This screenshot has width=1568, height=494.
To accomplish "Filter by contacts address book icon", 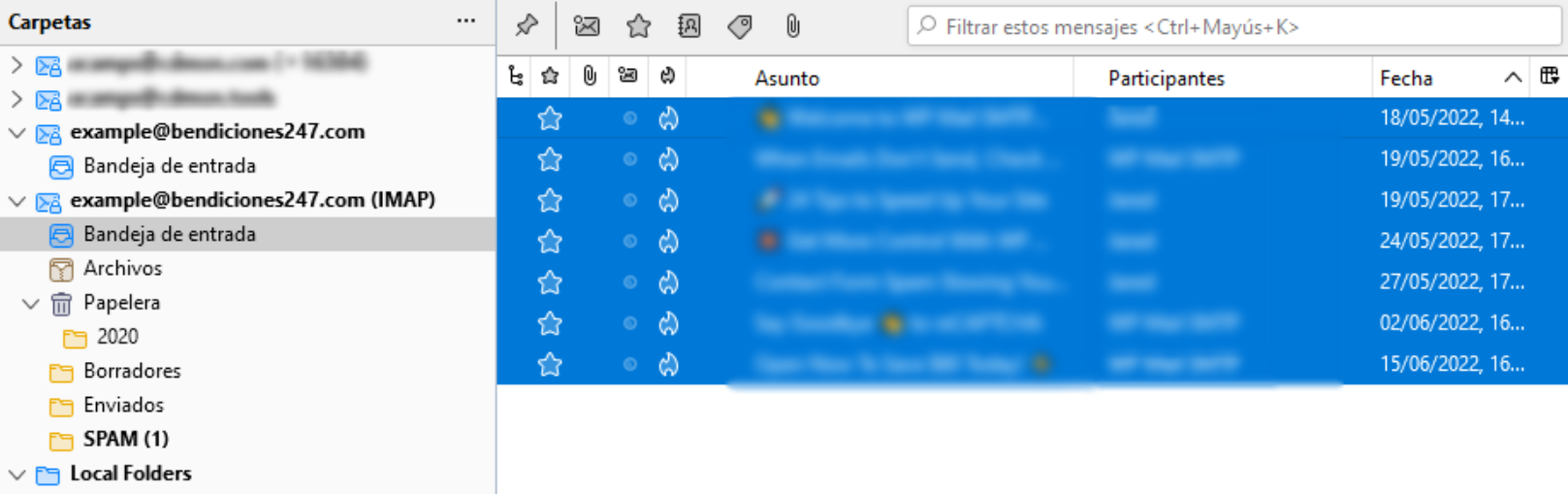I will click(x=689, y=26).
